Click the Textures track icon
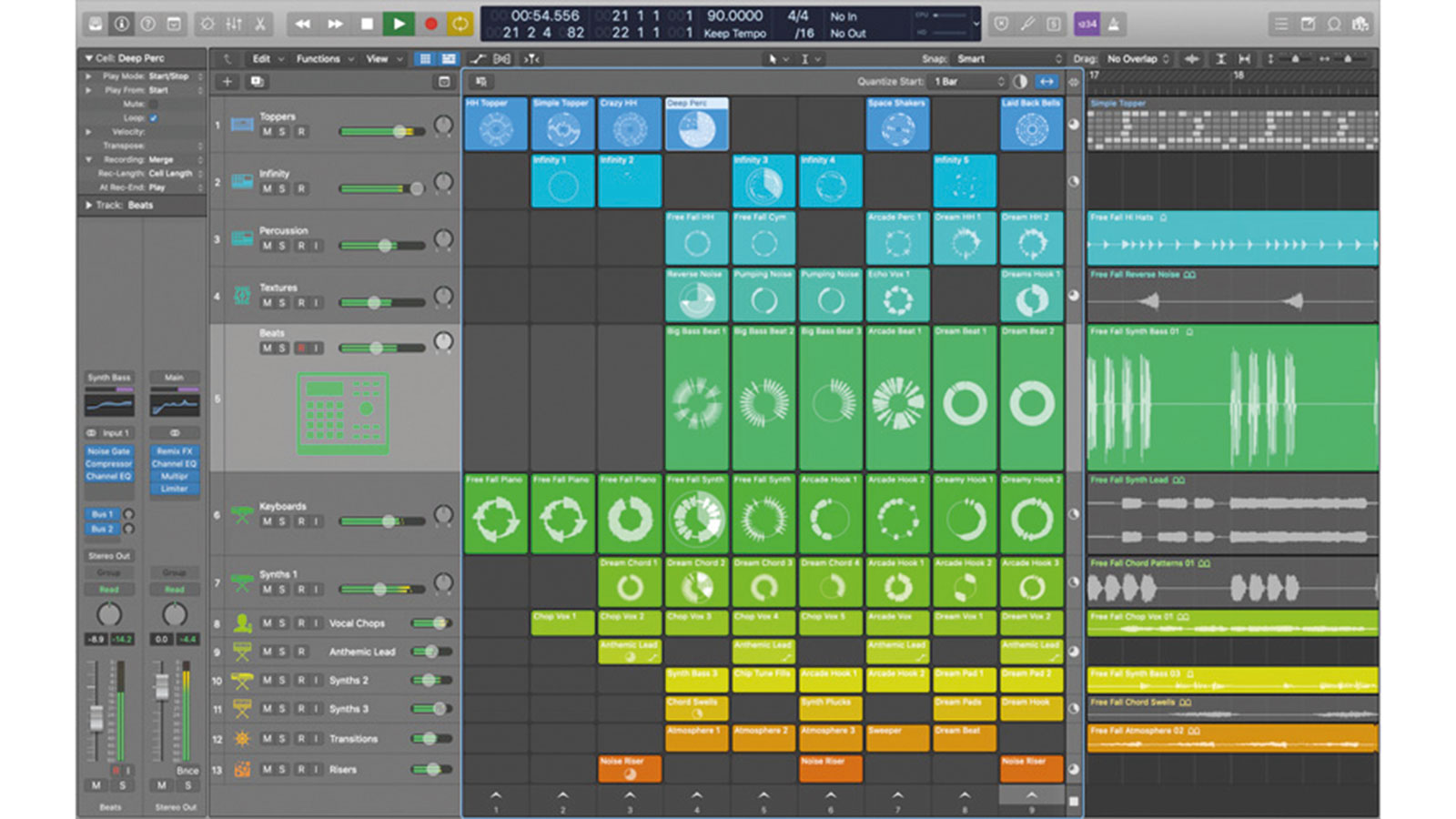Viewport: 1456px width, 819px height. click(x=242, y=296)
